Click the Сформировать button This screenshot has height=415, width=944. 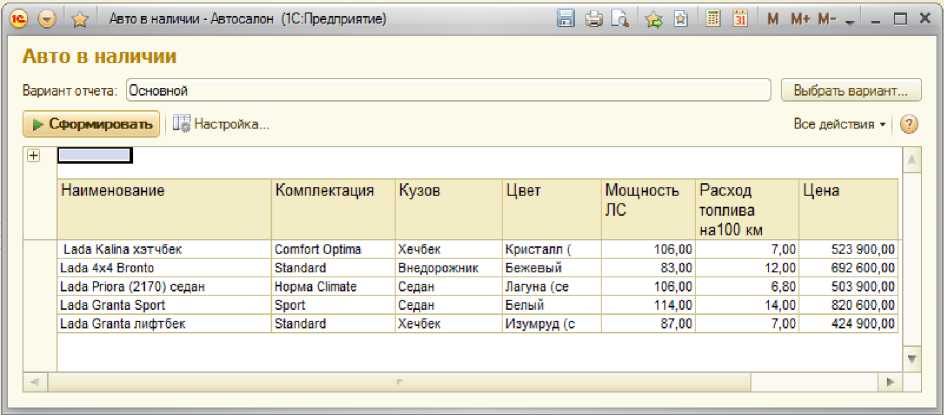click(92, 124)
